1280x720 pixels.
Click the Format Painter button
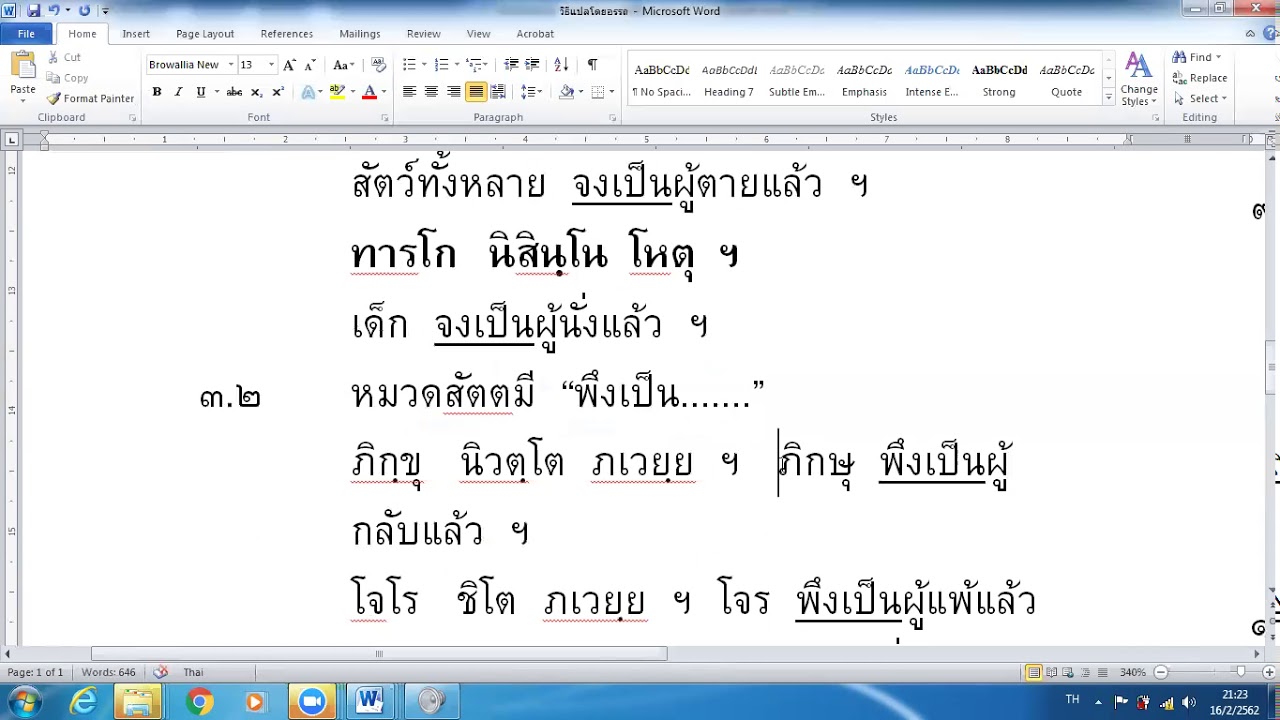pos(90,99)
